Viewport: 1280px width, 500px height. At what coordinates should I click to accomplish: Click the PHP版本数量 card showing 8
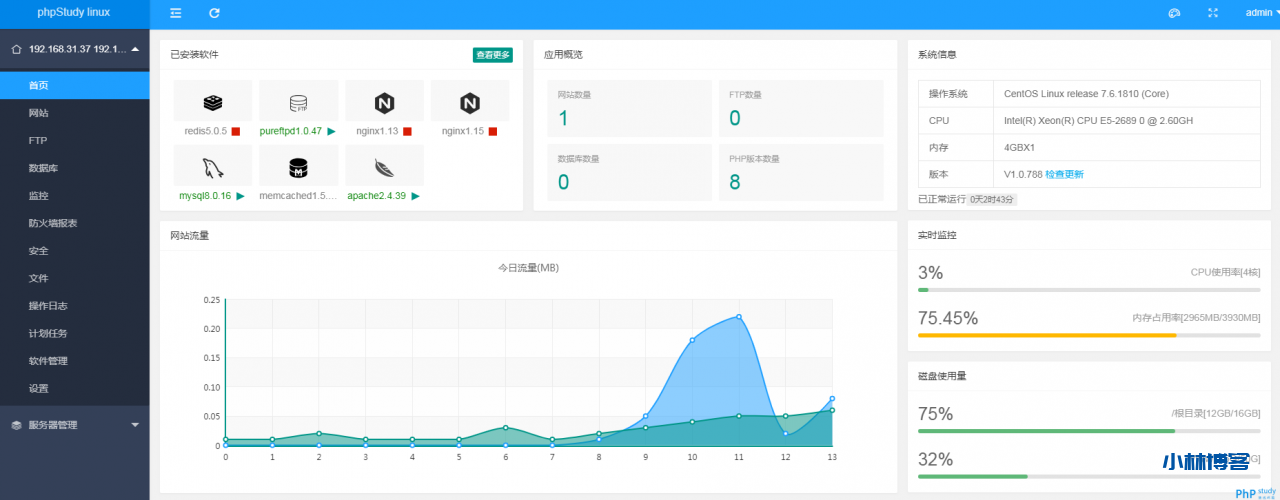point(801,172)
